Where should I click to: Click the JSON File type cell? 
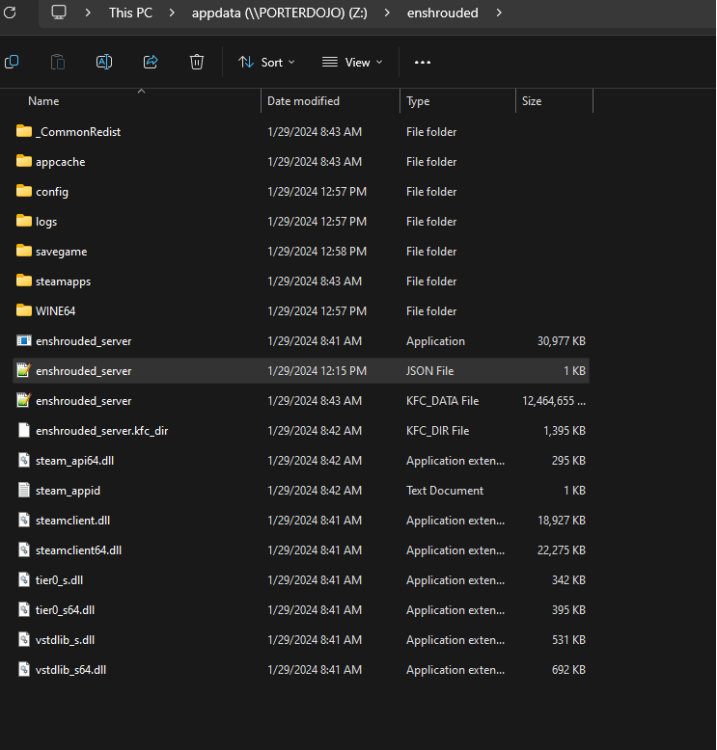click(x=430, y=371)
